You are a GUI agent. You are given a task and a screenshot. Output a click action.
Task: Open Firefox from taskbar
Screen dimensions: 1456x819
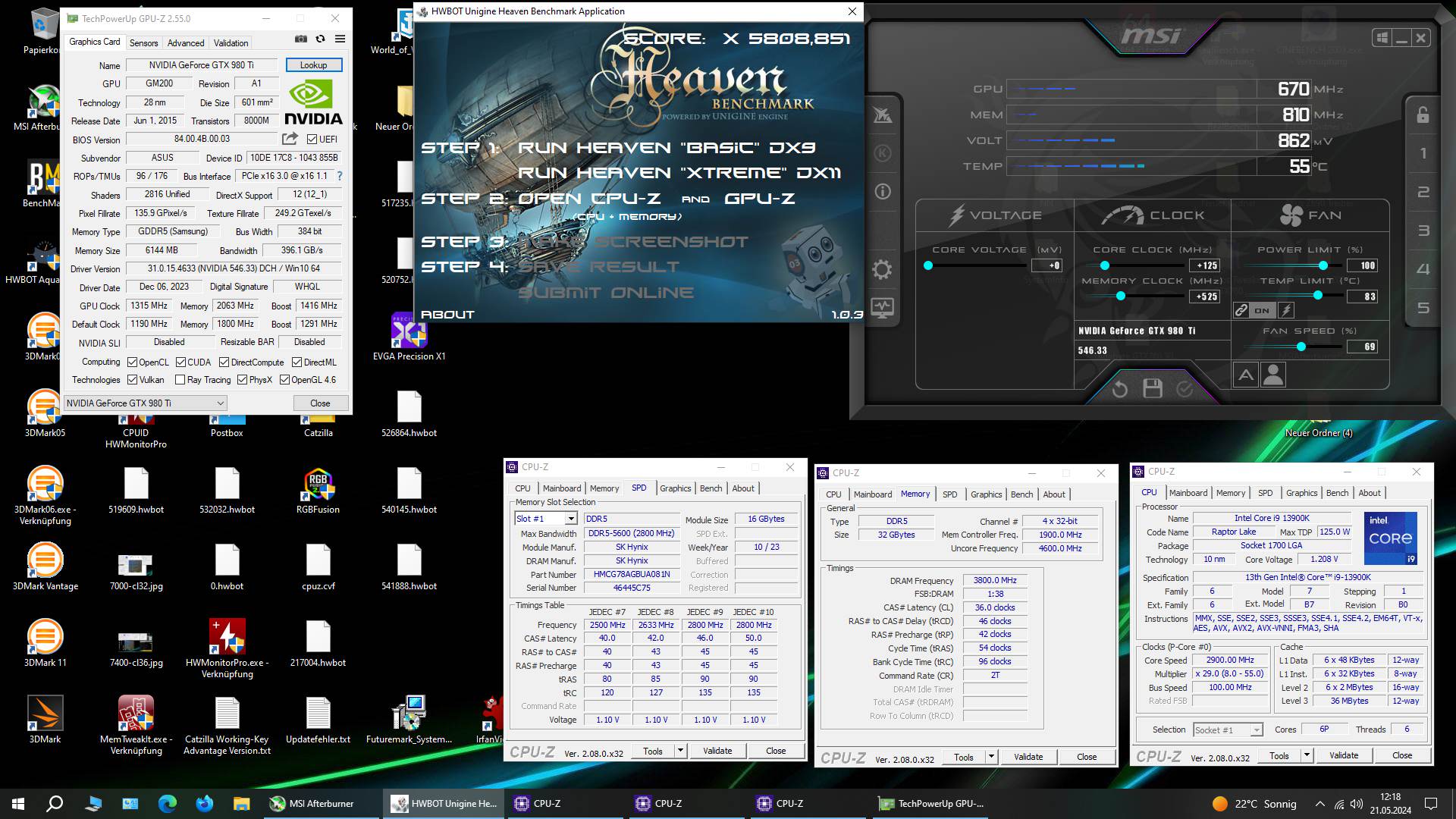pos(204,804)
